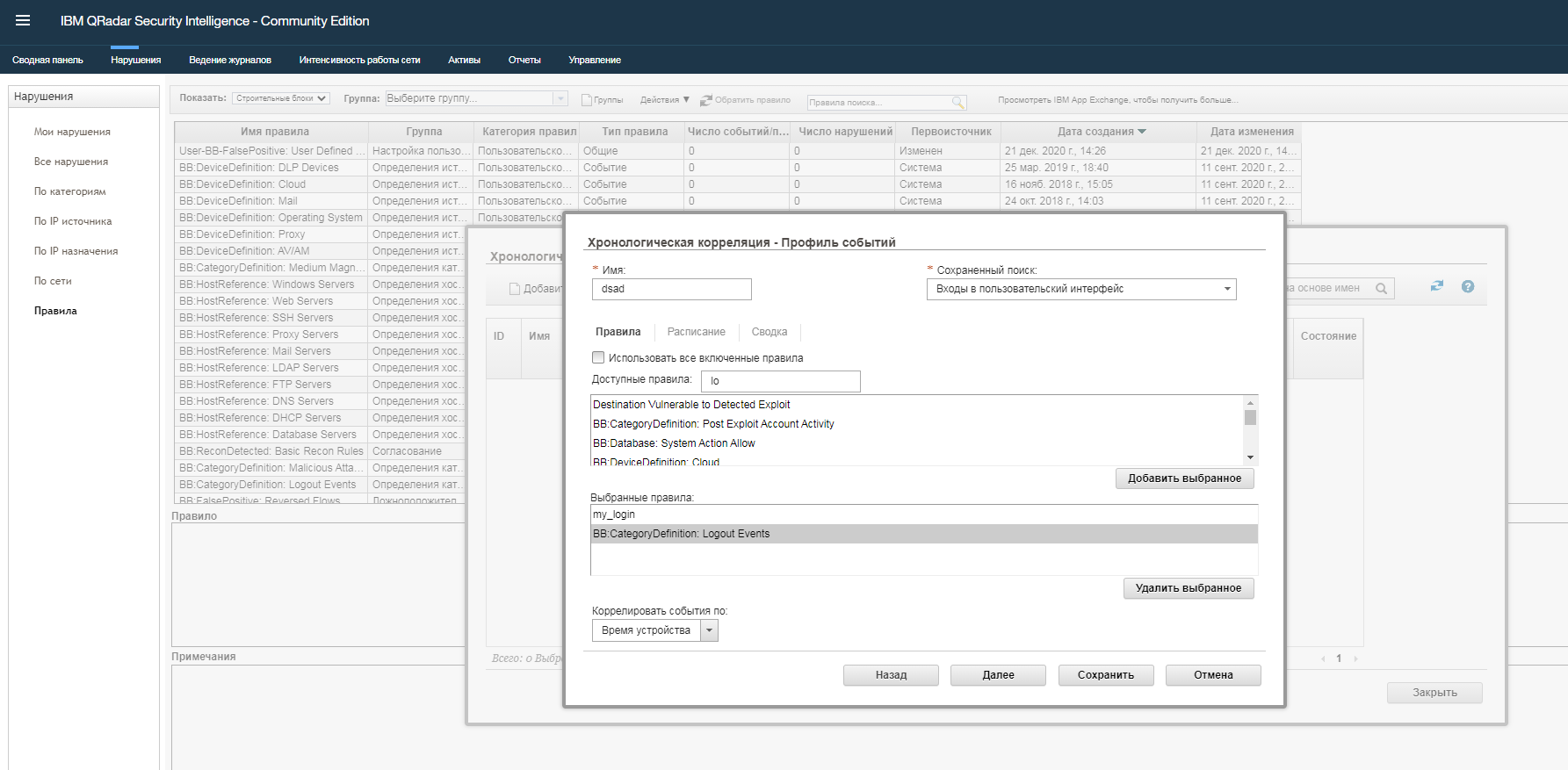Image resolution: width=1568 pixels, height=770 pixels.
Task: Open the Активы tab
Action: [x=464, y=60]
